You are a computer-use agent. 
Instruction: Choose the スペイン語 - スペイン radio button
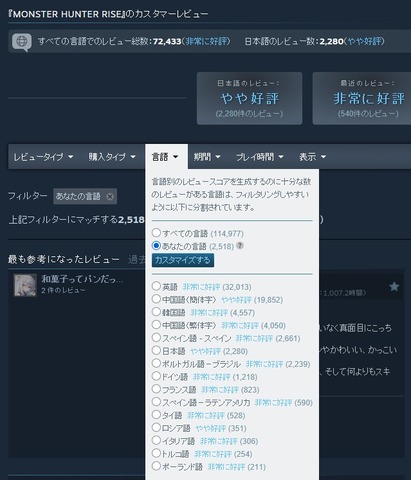pos(156,337)
